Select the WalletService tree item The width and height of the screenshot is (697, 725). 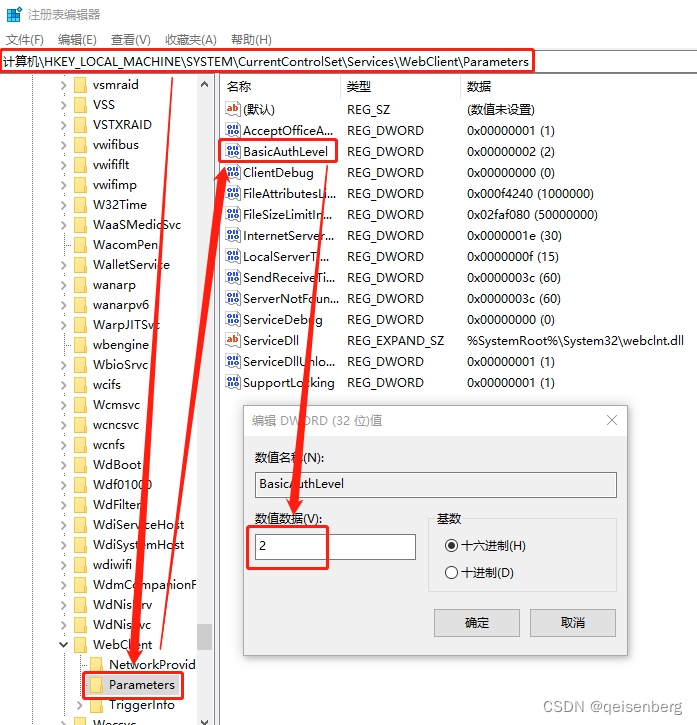[x=131, y=264]
